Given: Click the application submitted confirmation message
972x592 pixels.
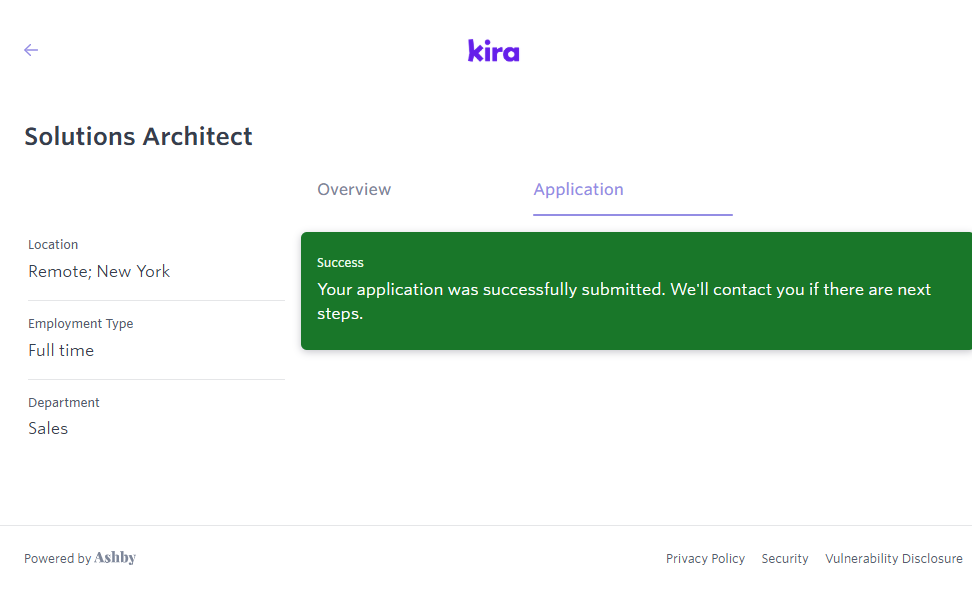Looking at the screenshot, I should 623,301.
